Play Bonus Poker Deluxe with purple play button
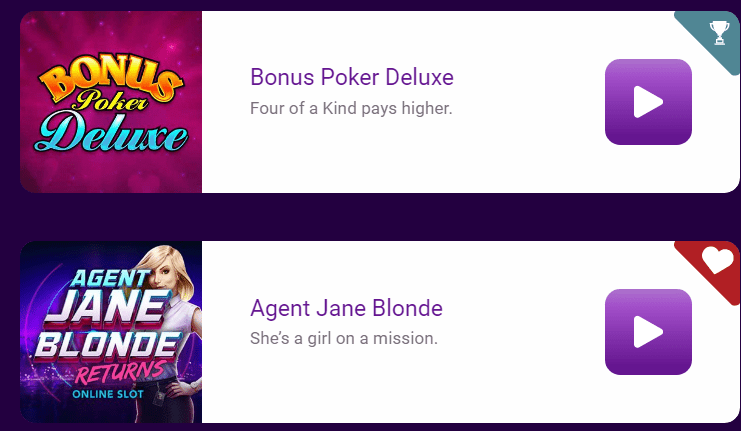 coord(648,102)
